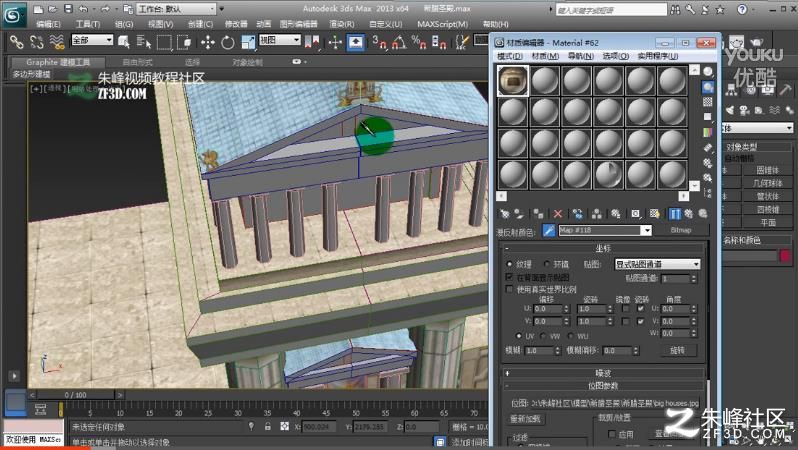Open the 编辑(E) menu
This screenshot has height=450, width=798.
pyautogui.click(x=48, y=24)
